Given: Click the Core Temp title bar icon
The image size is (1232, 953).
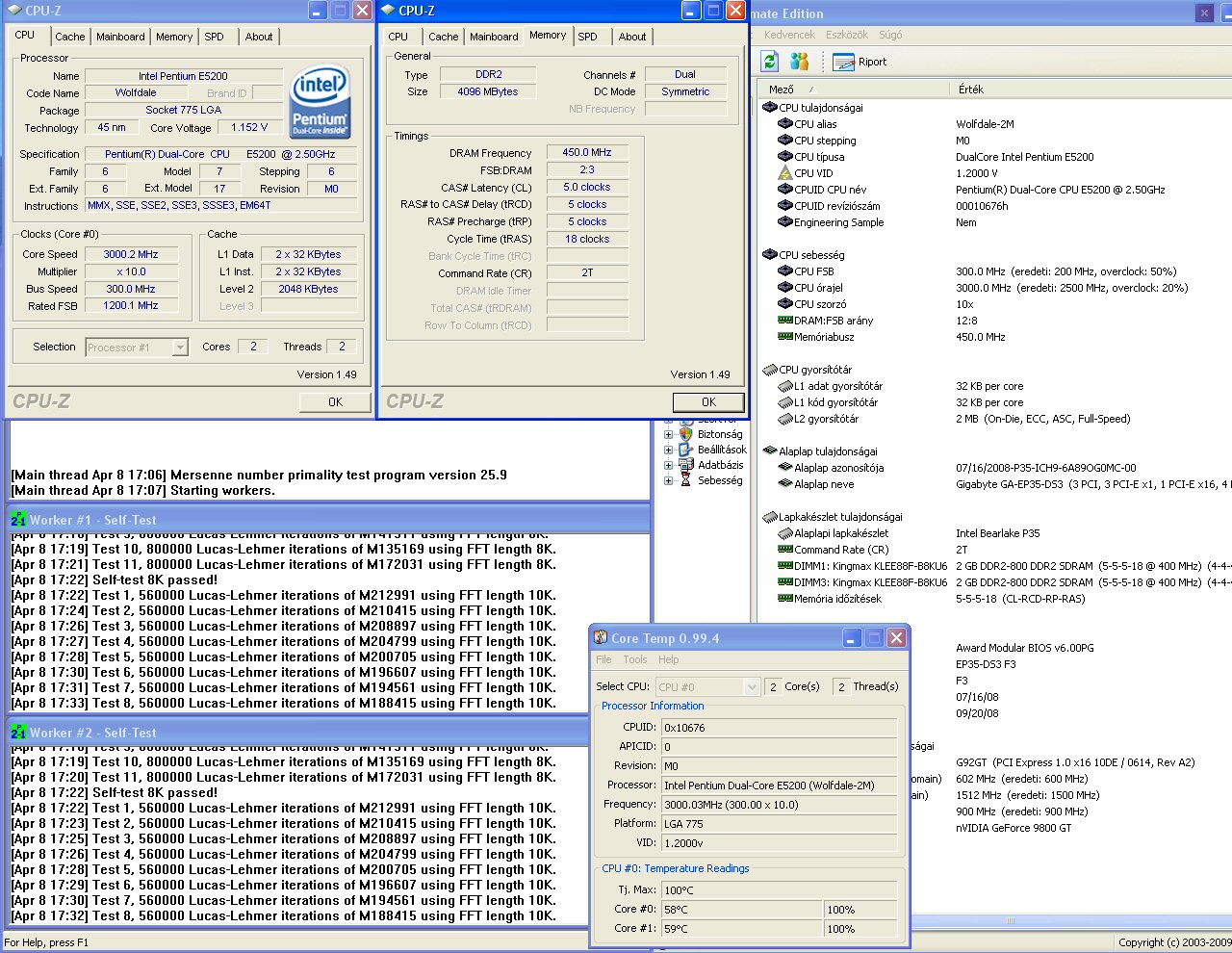Looking at the screenshot, I should click(x=602, y=638).
